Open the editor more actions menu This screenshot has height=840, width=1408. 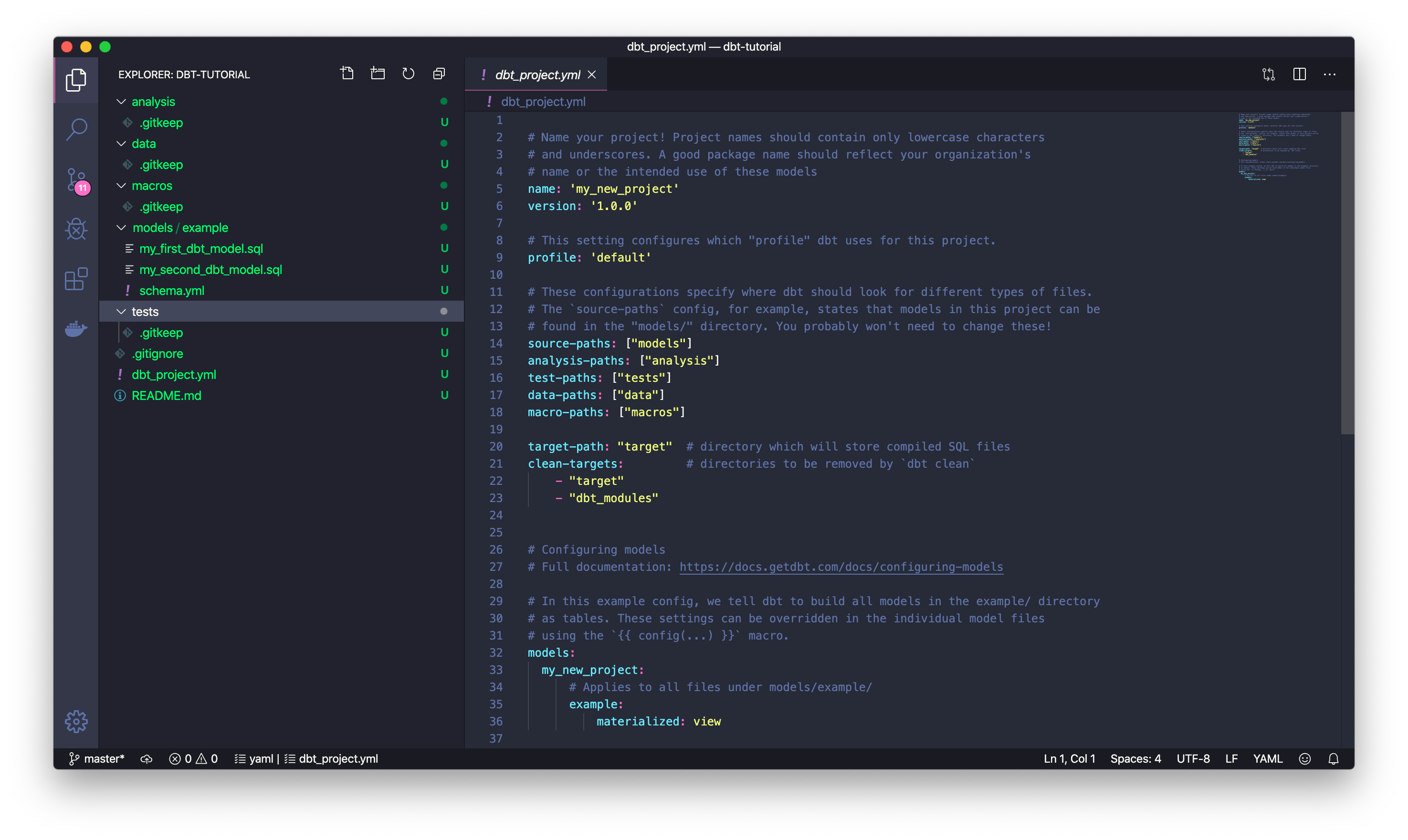coord(1329,74)
